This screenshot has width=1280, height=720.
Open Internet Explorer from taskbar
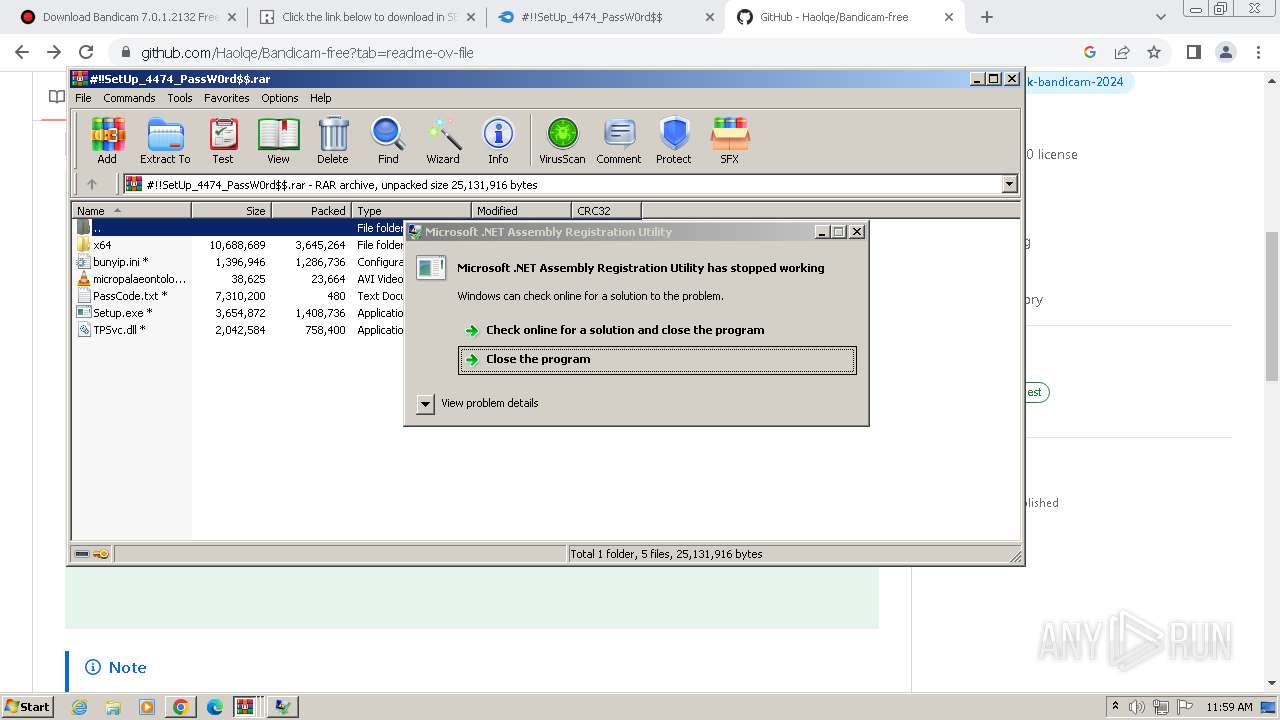[x=79, y=707]
